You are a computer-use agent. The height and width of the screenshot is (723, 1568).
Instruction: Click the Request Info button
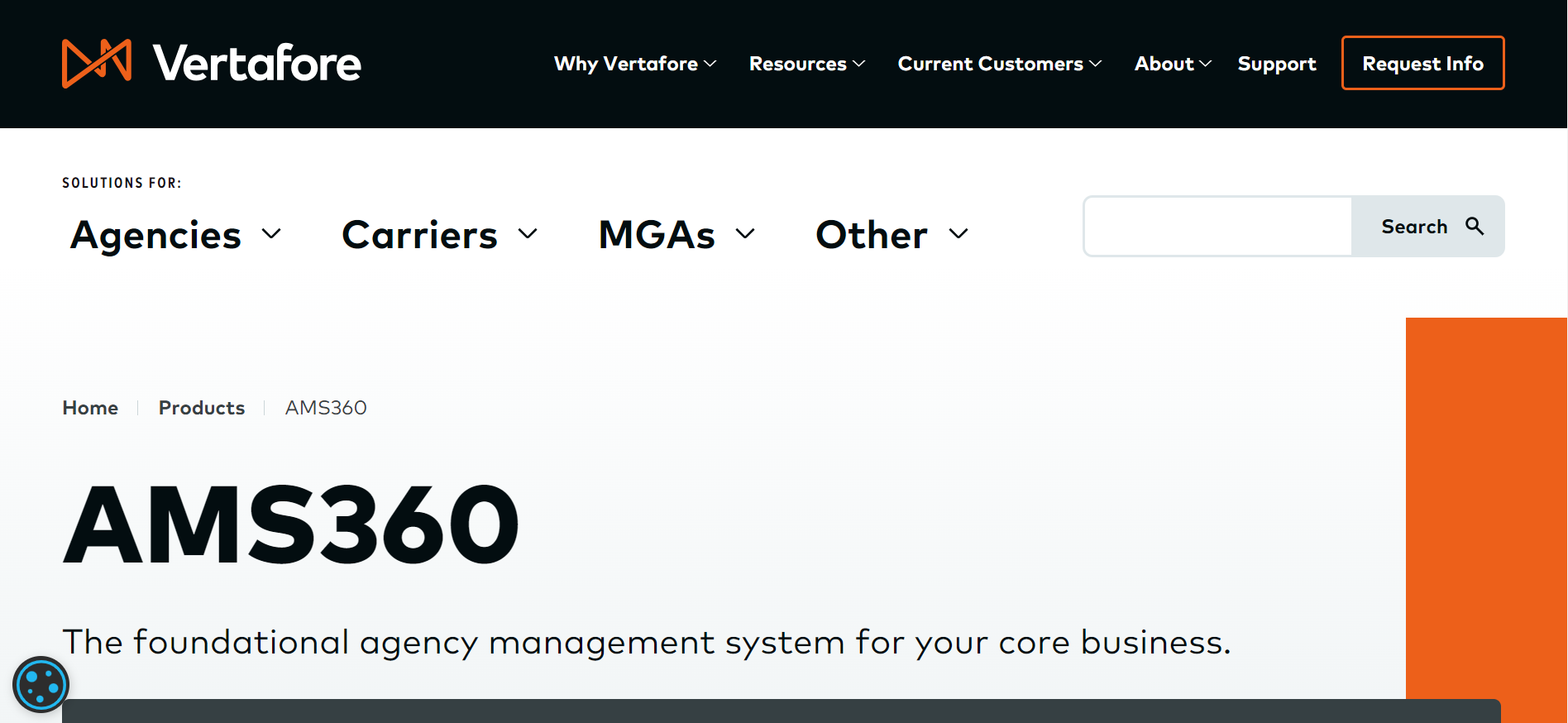click(1422, 63)
